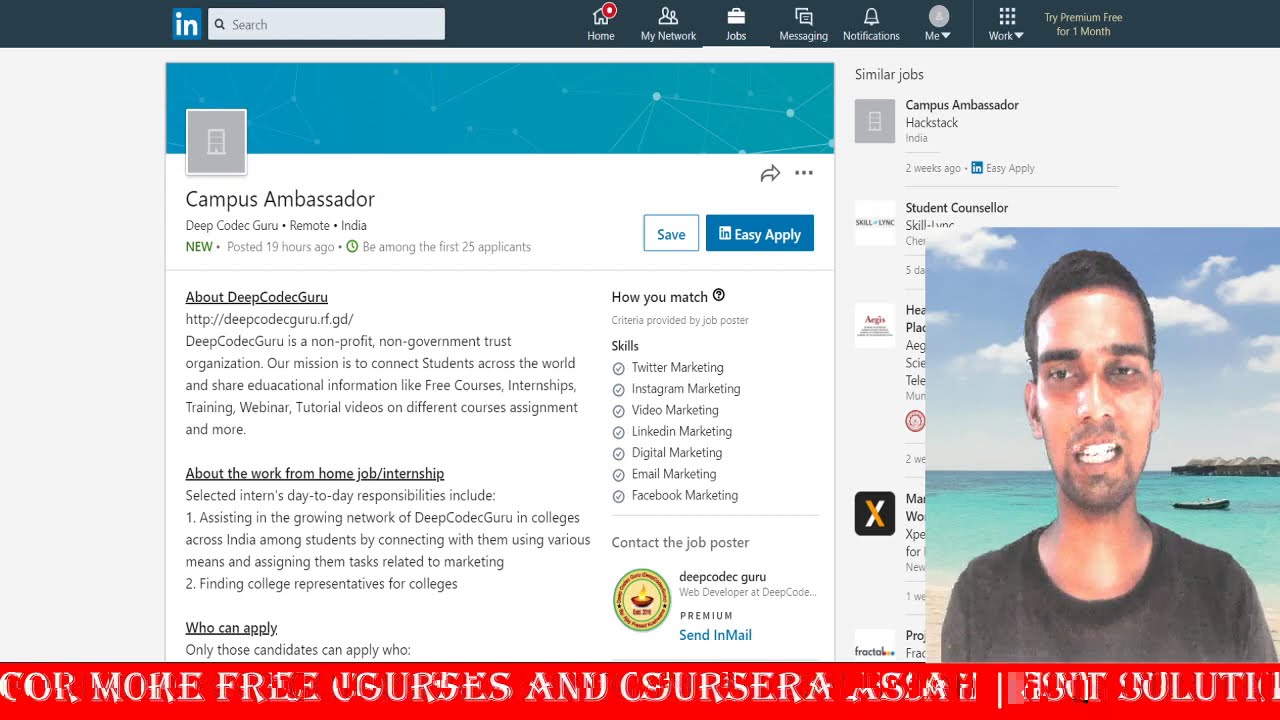
Task: Click the PREMIUM badge under poster name
Action: tap(706, 615)
